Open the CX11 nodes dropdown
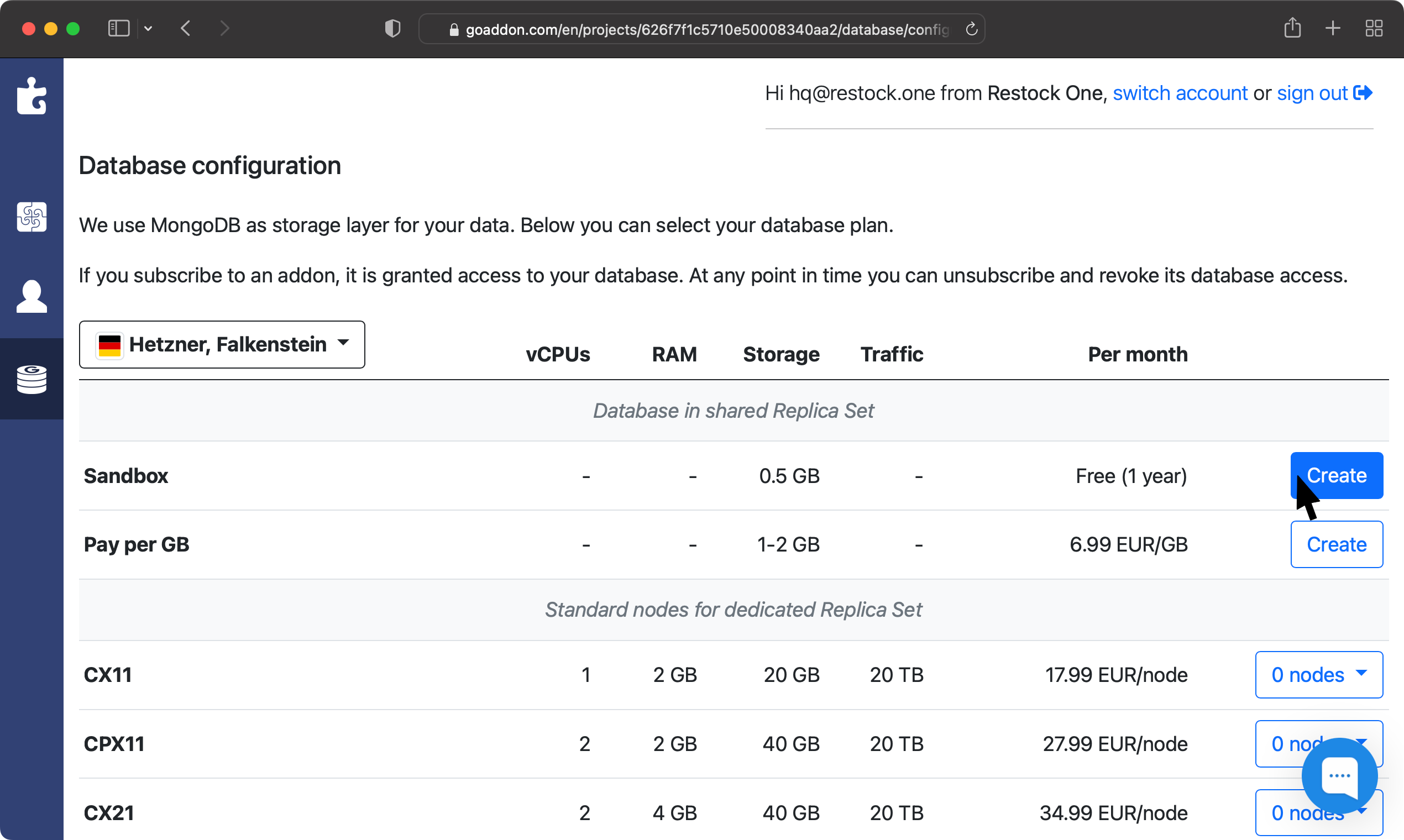1404x840 pixels. click(x=1318, y=675)
